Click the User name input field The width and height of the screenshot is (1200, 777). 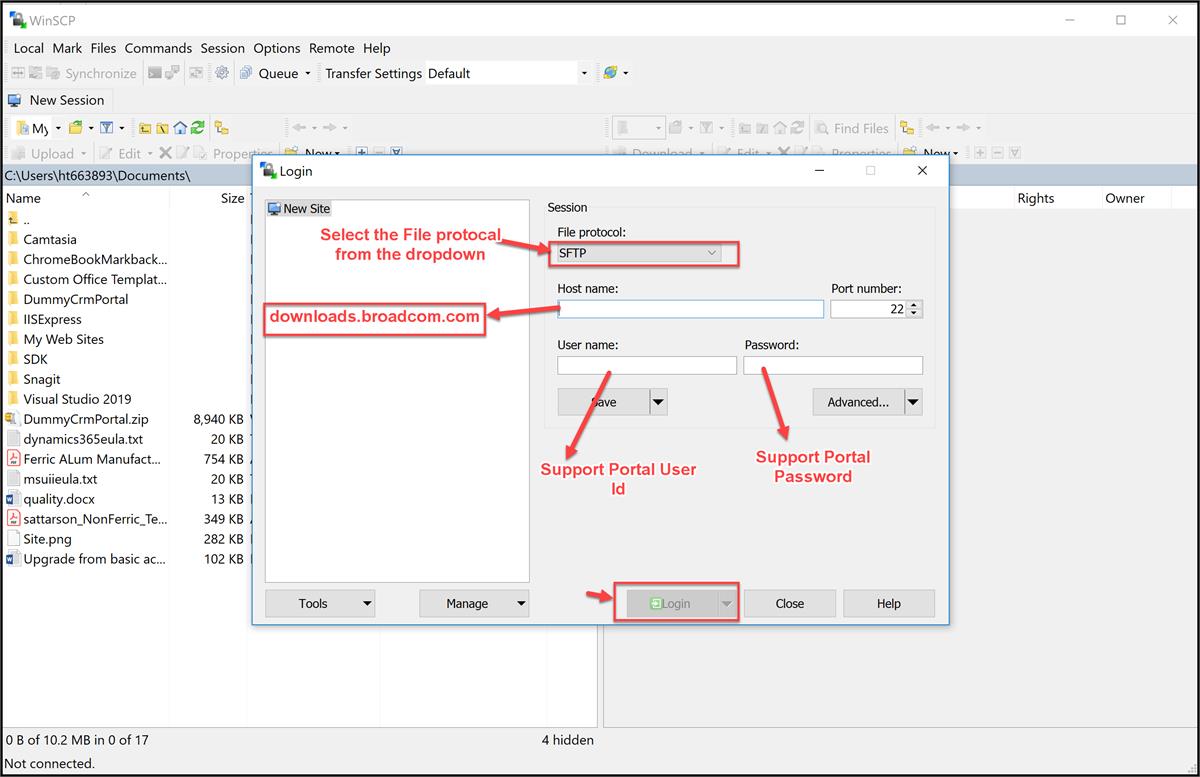(647, 366)
